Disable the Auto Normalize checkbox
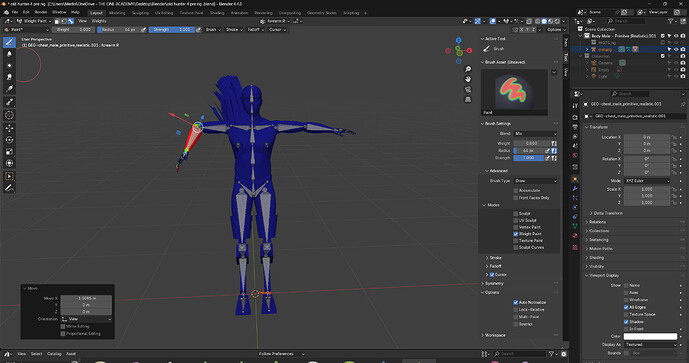Screen dimensions: 689x363 click(515, 302)
